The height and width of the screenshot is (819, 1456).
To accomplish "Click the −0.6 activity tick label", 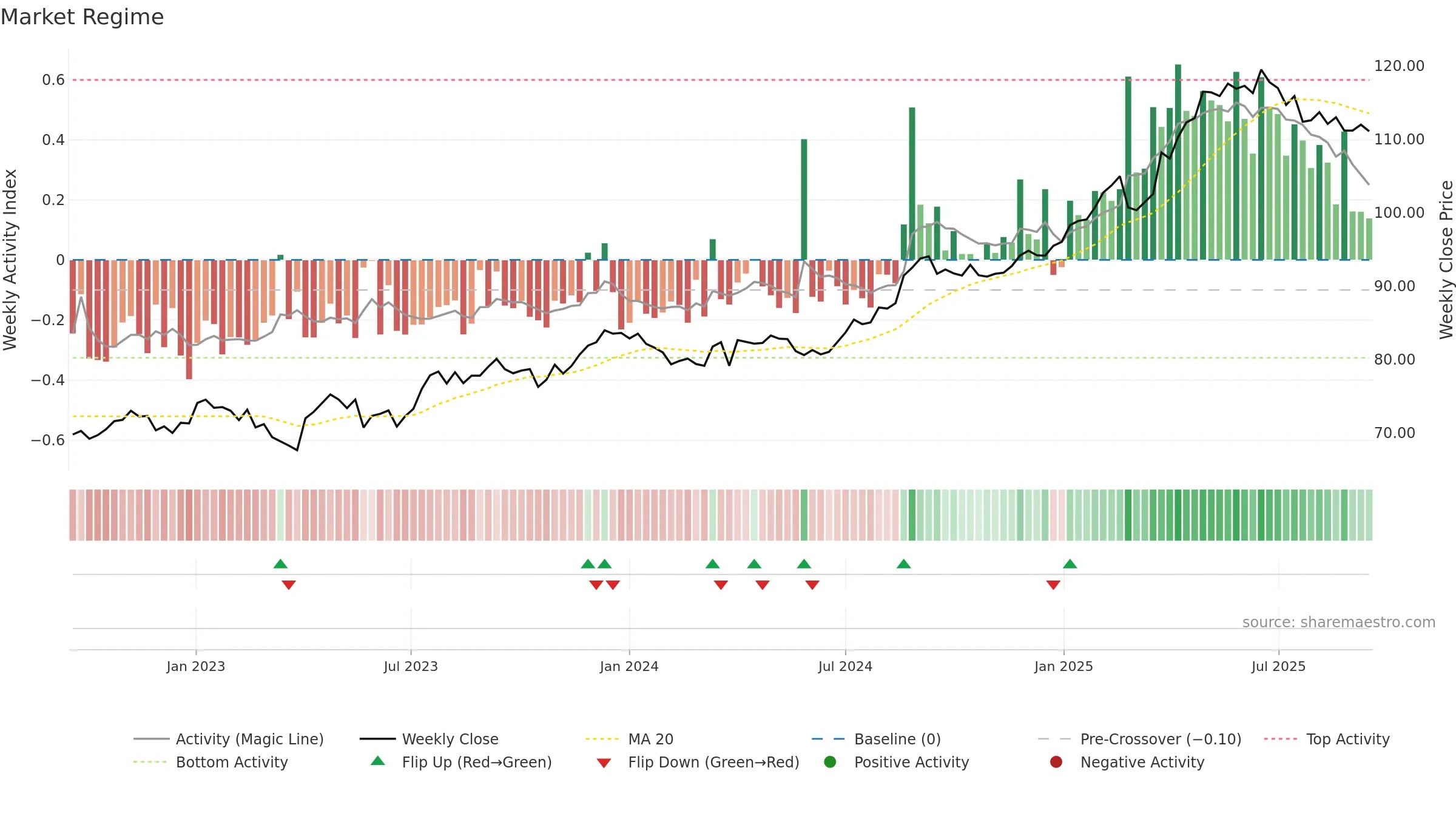I will pos(48,440).
